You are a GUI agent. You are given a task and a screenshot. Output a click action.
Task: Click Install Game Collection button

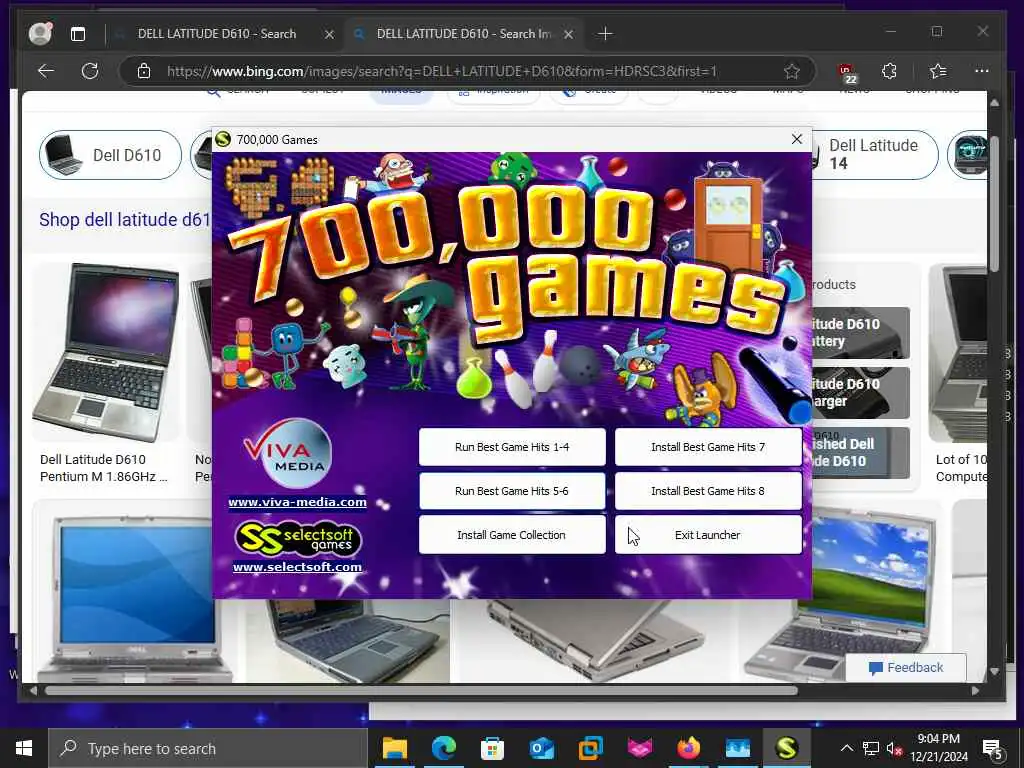pyautogui.click(x=512, y=535)
